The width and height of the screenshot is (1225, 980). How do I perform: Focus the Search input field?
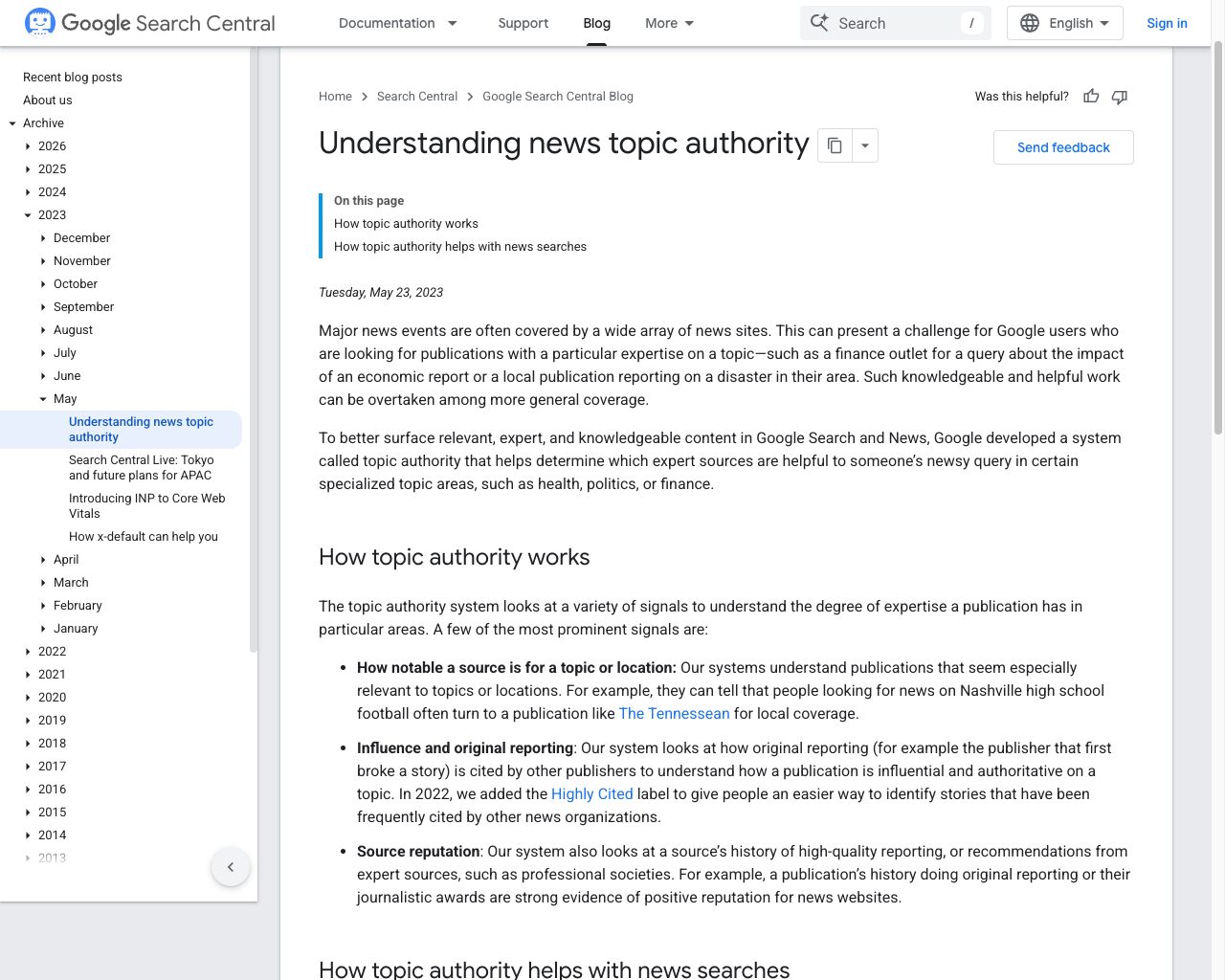click(x=896, y=23)
